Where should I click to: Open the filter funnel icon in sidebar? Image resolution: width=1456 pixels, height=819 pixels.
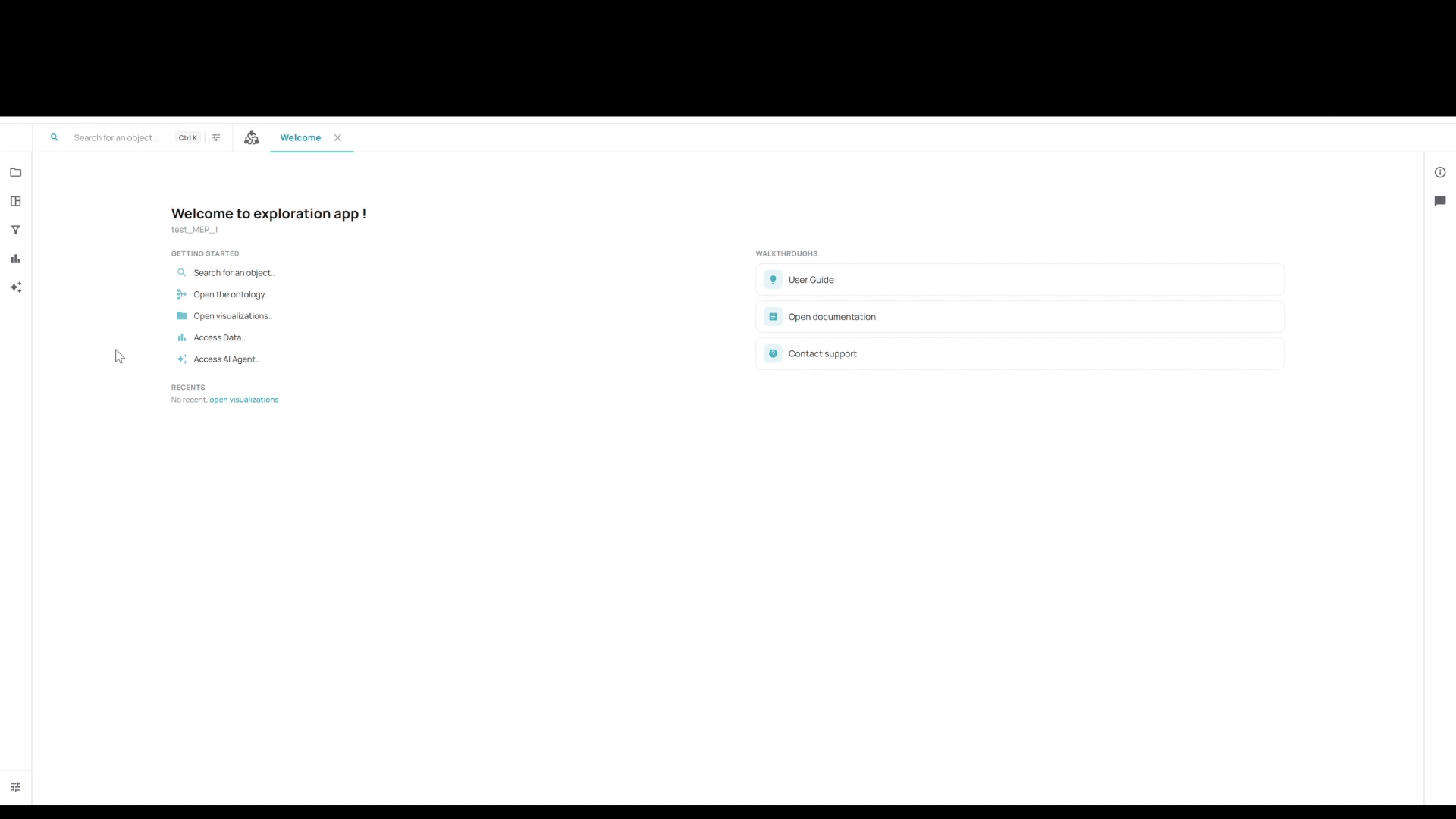coord(15,231)
